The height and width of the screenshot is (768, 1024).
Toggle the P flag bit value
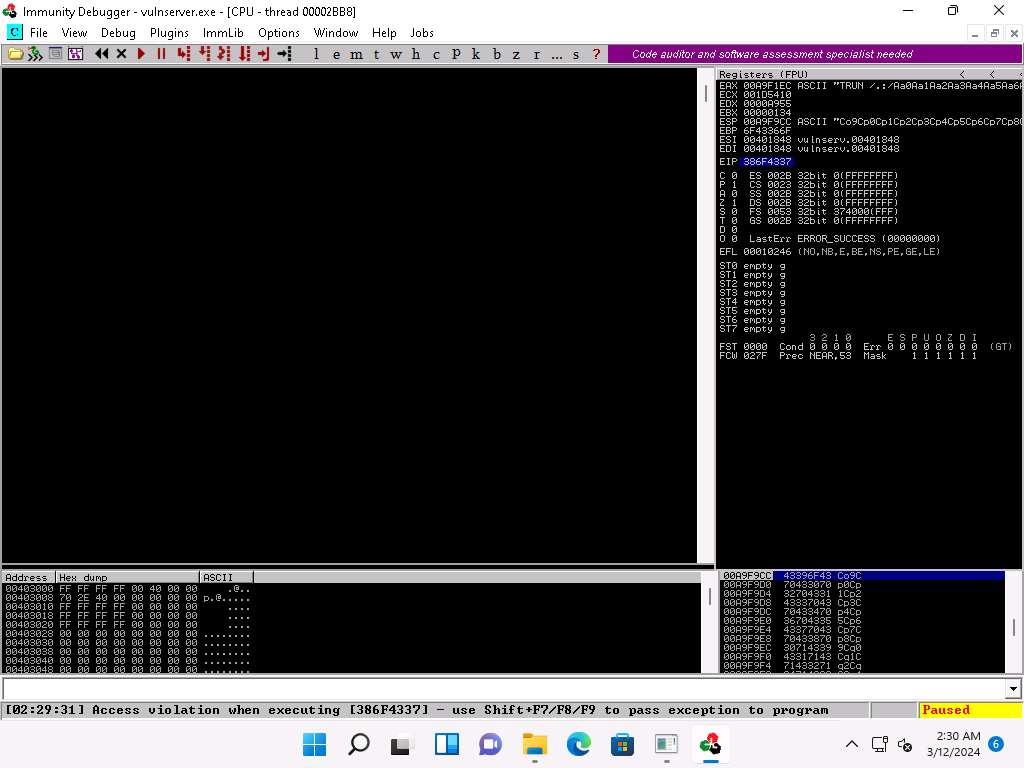click(x=734, y=184)
